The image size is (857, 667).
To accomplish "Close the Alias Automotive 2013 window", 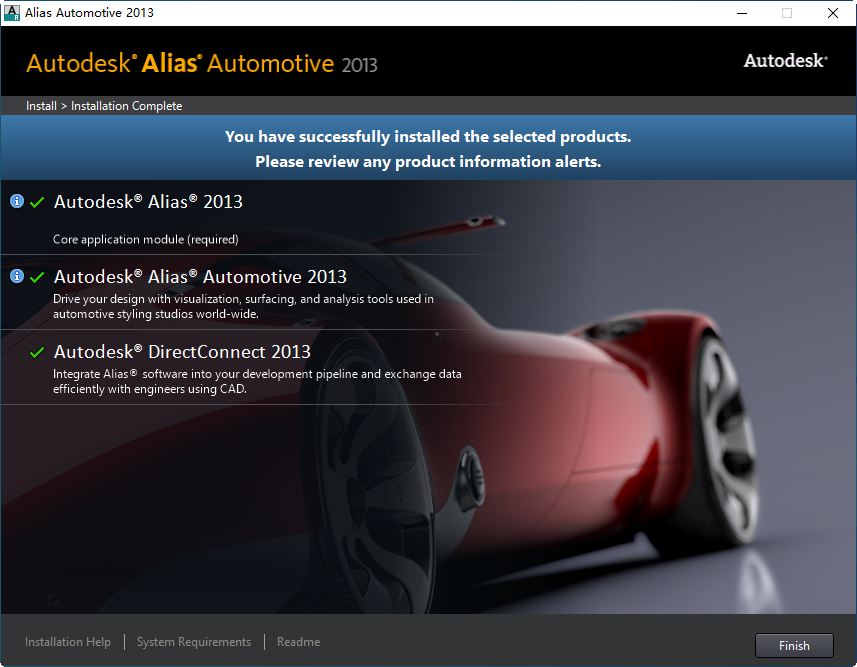I will tap(833, 13).
